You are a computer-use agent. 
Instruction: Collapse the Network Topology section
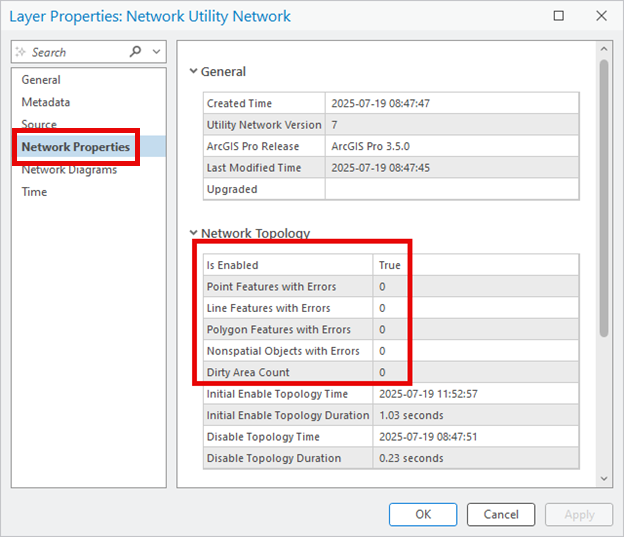click(194, 234)
